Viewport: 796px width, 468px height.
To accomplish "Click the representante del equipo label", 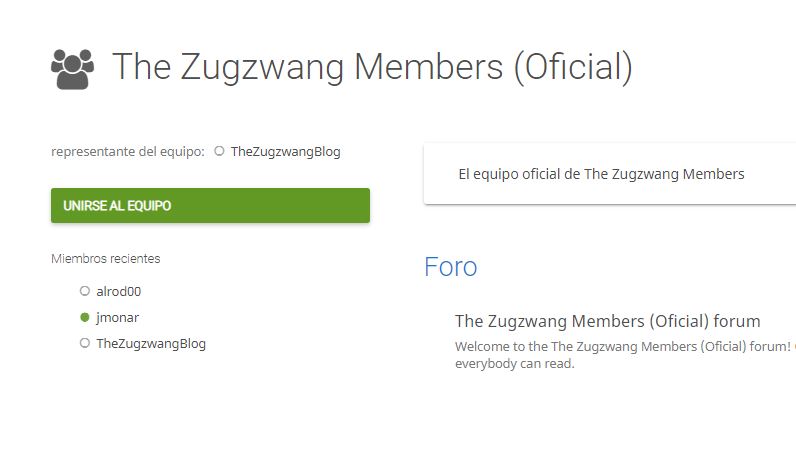I will [128, 152].
